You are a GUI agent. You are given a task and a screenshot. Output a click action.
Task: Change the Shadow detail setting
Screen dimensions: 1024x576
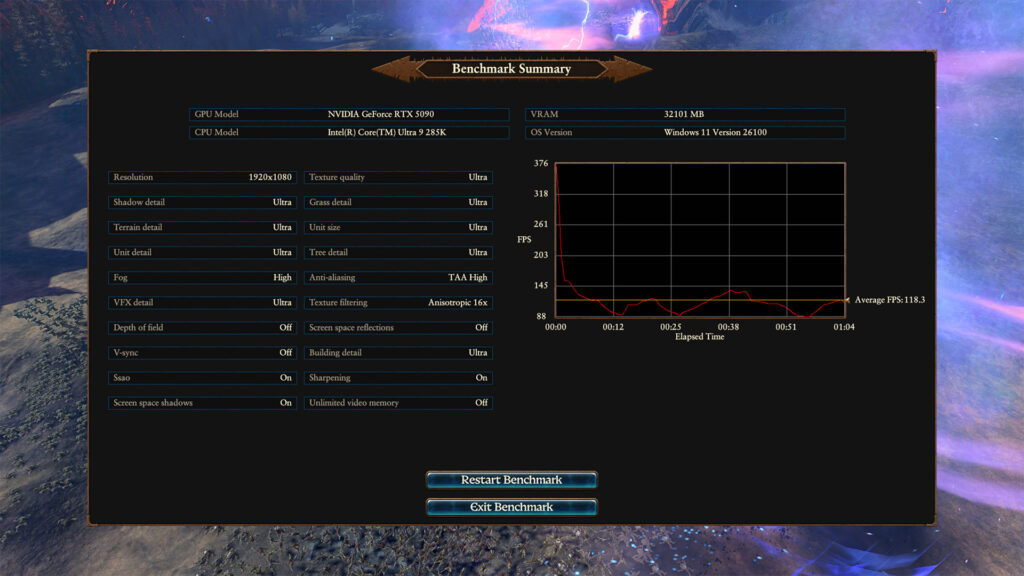click(x=202, y=202)
